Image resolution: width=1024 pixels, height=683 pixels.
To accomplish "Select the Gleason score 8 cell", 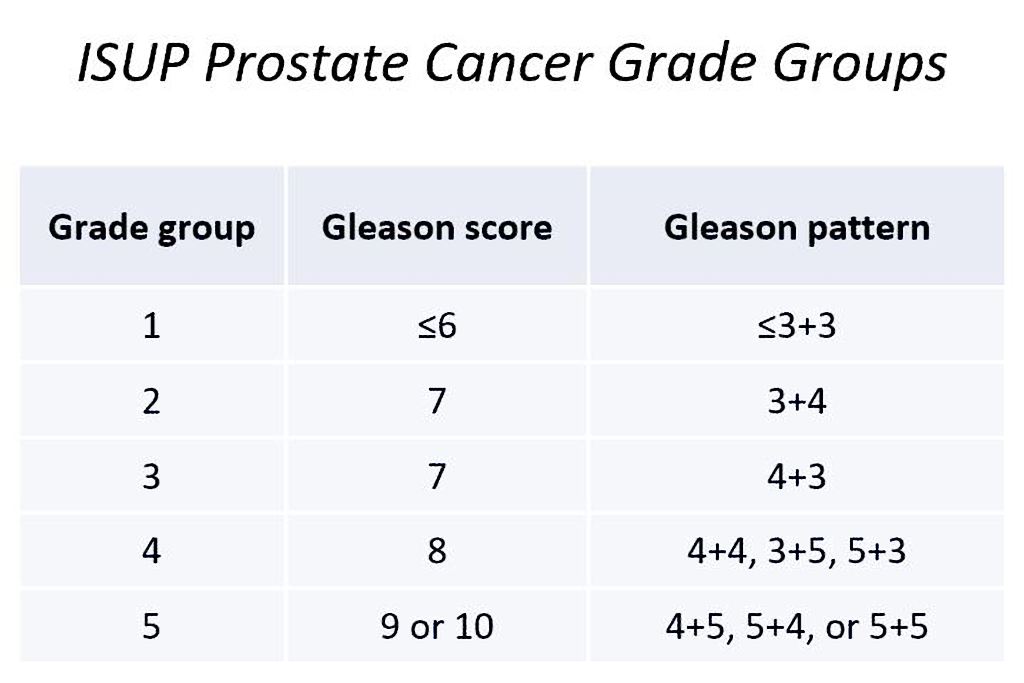I will click(437, 550).
